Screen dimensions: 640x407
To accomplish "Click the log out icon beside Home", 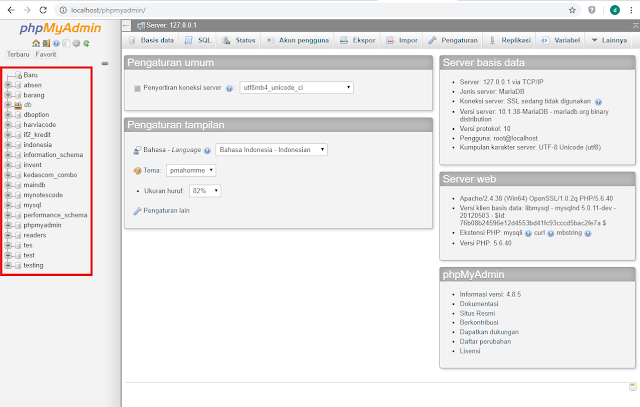I will (x=46, y=43).
